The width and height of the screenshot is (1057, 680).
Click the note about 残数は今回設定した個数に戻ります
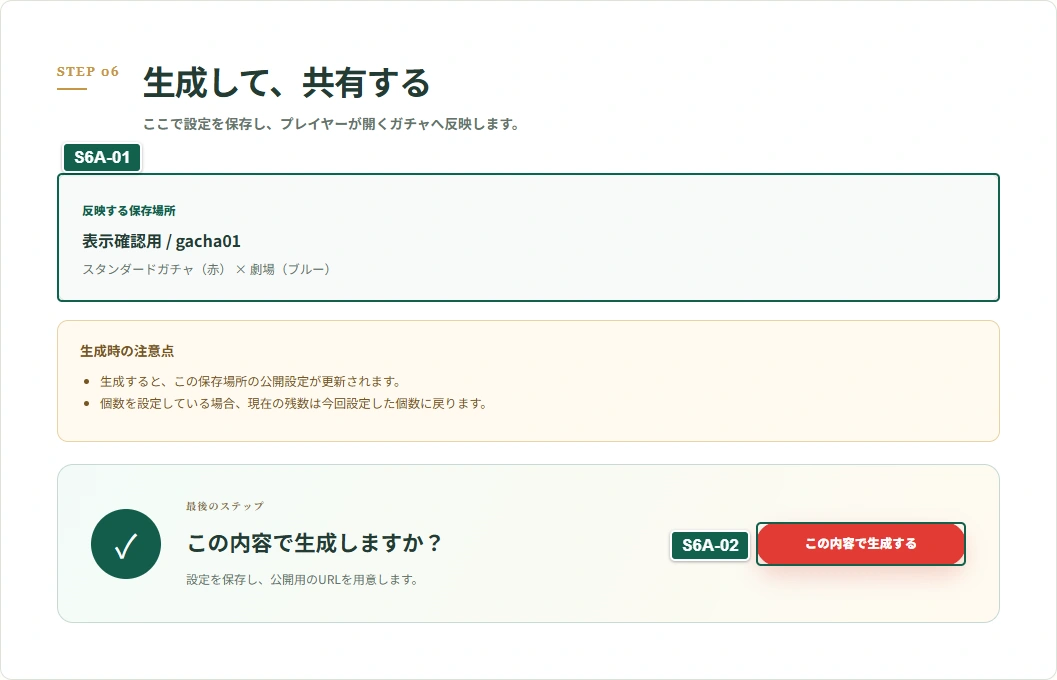295,404
